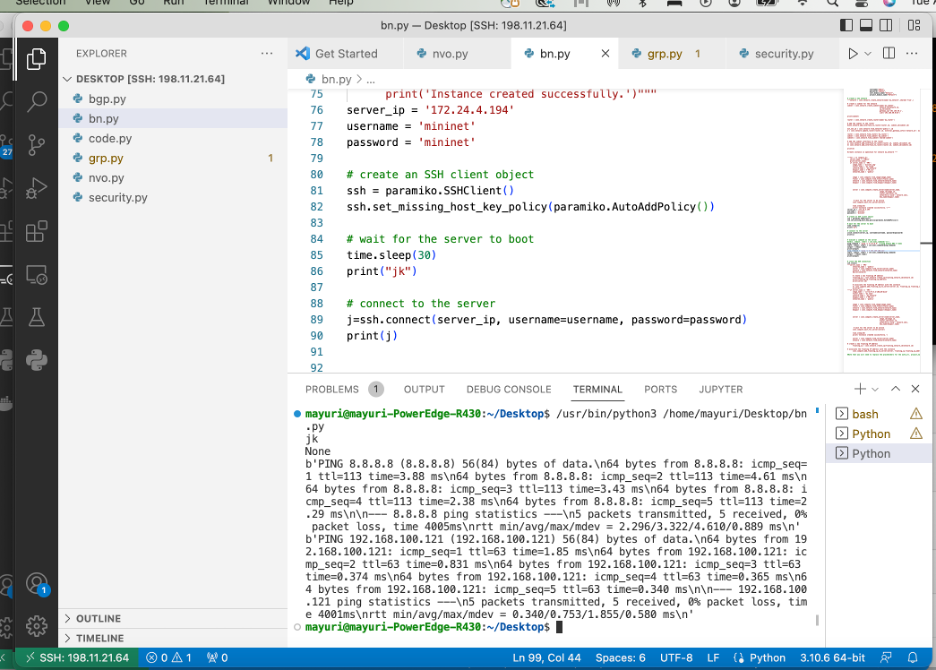Switch to the security.py tab
936x670 pixels.
784,53
